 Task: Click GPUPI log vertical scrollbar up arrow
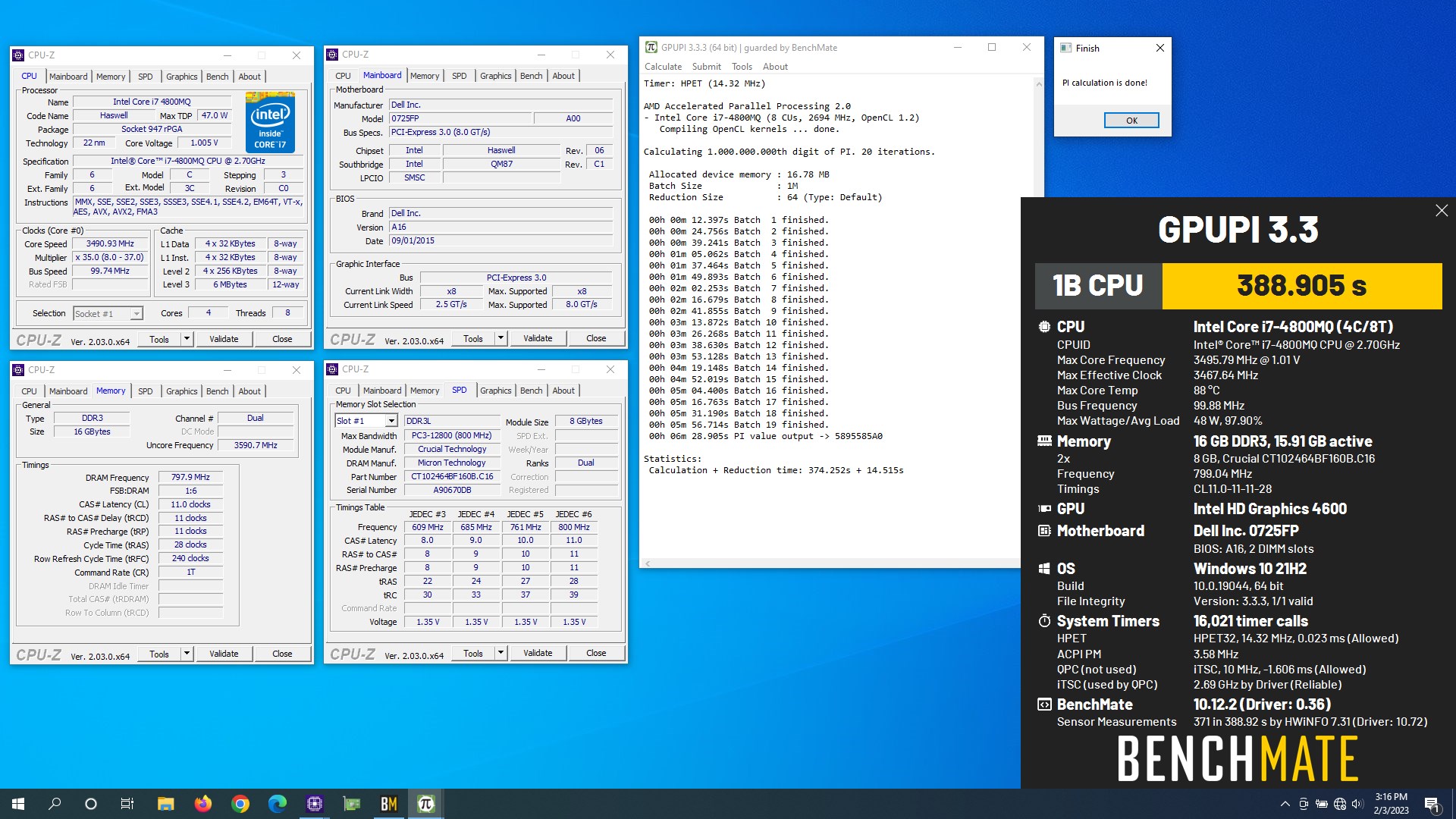pos(1038,83)
